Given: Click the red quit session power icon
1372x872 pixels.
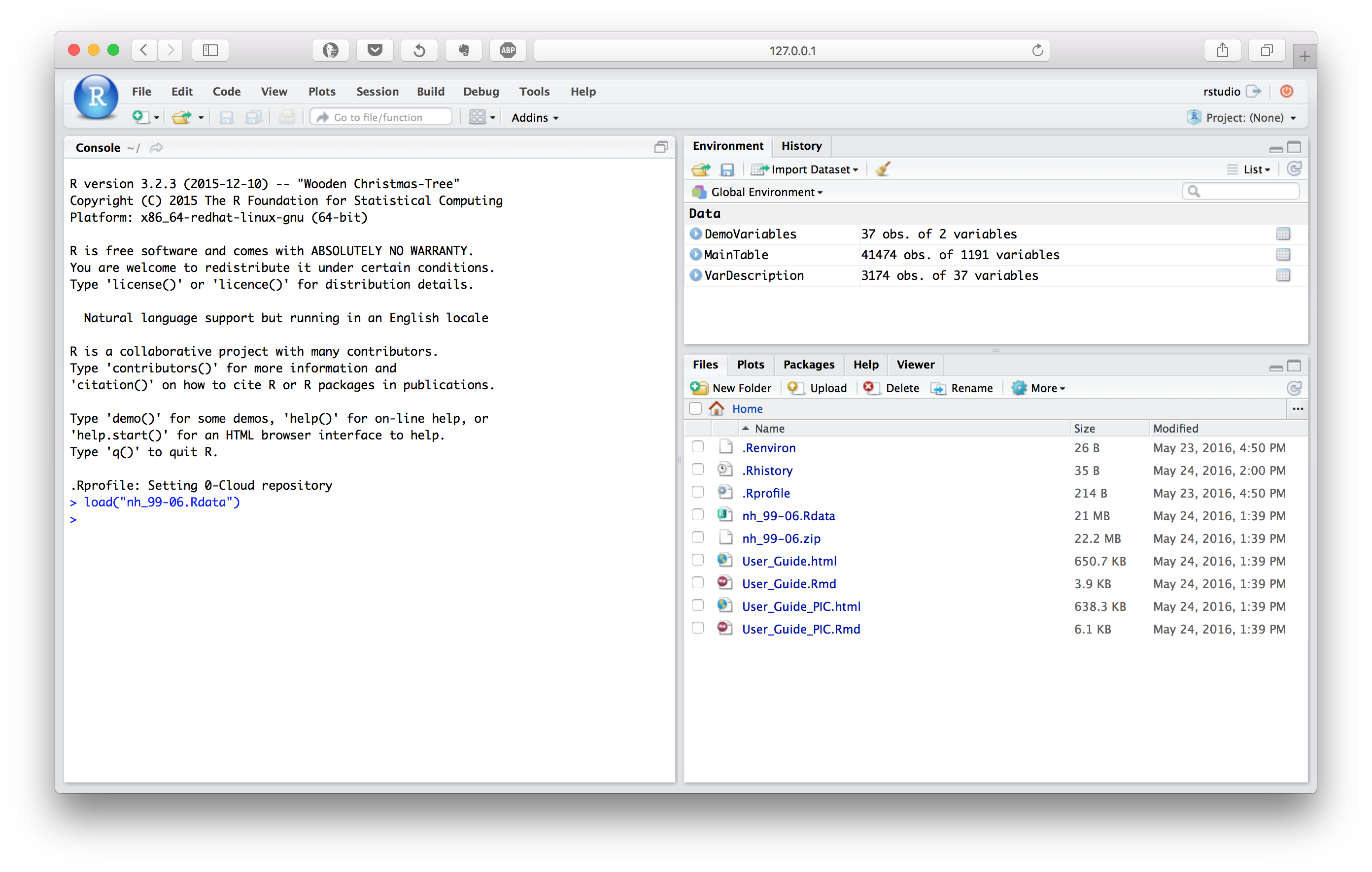Looking at the screenshot, I should click(1286, 91).
